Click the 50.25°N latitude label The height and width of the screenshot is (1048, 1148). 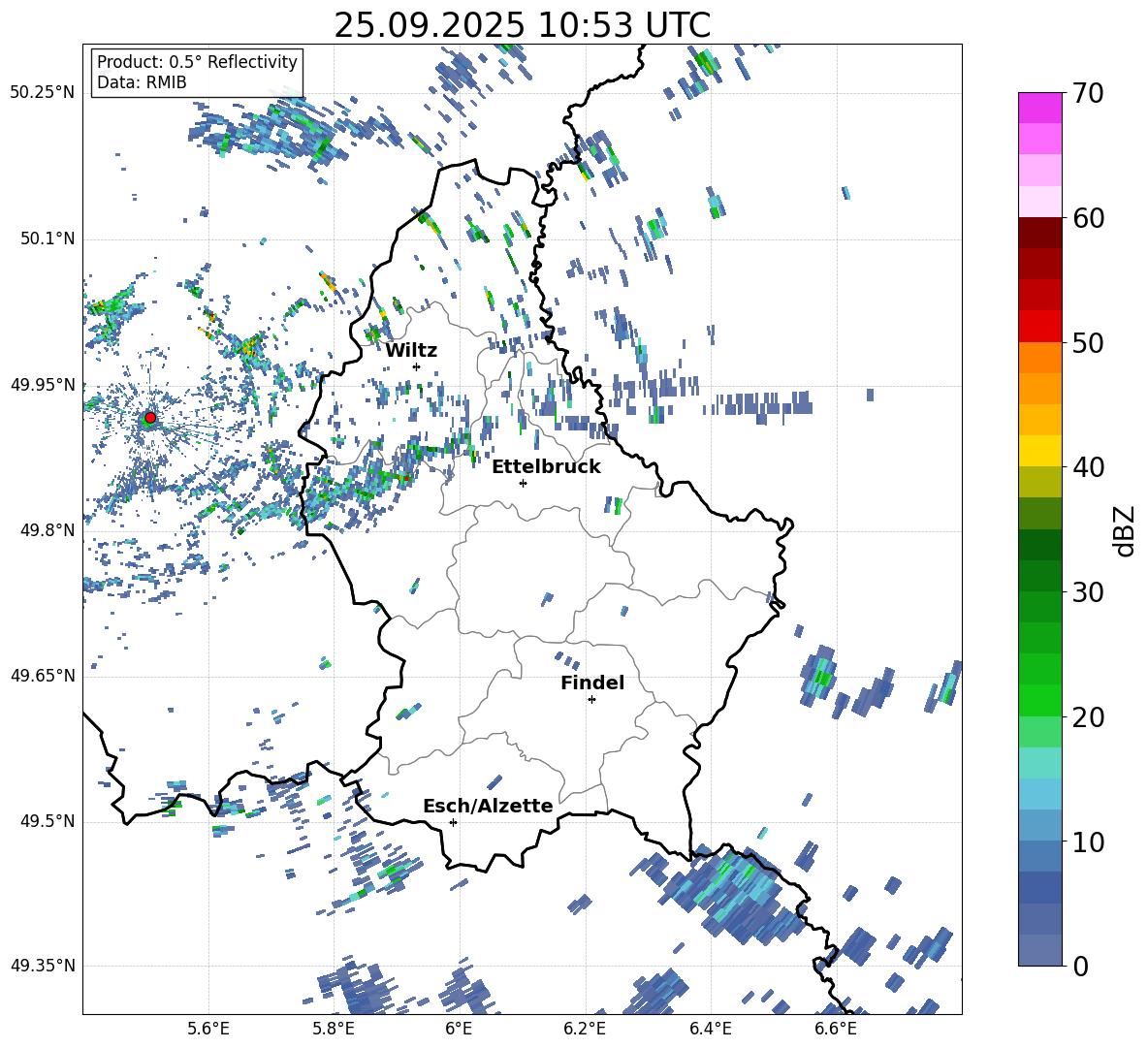point(43,93)
